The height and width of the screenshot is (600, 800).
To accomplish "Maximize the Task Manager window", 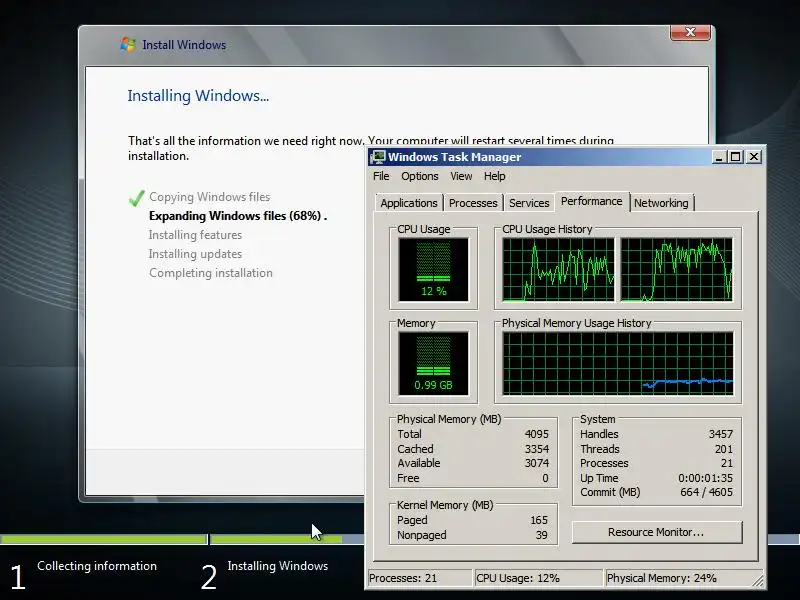I will pos(736,157).
